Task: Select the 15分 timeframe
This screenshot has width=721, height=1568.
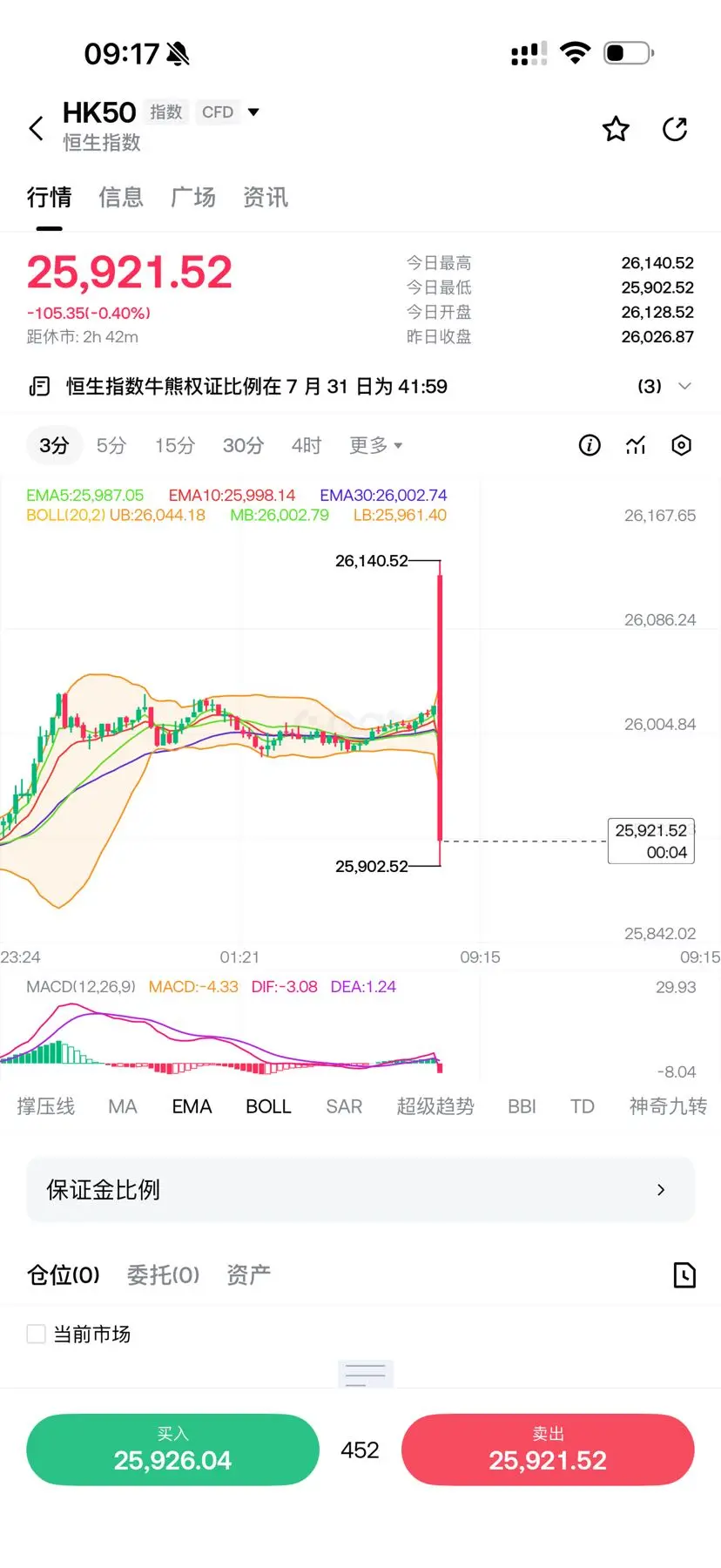Action: pos(175,445)
